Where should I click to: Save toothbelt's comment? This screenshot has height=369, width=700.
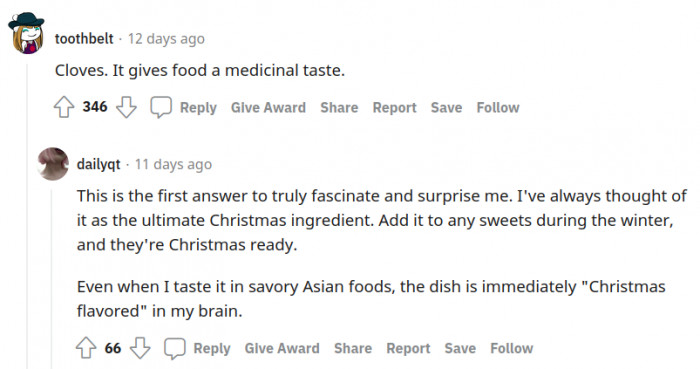click(446, 108)
